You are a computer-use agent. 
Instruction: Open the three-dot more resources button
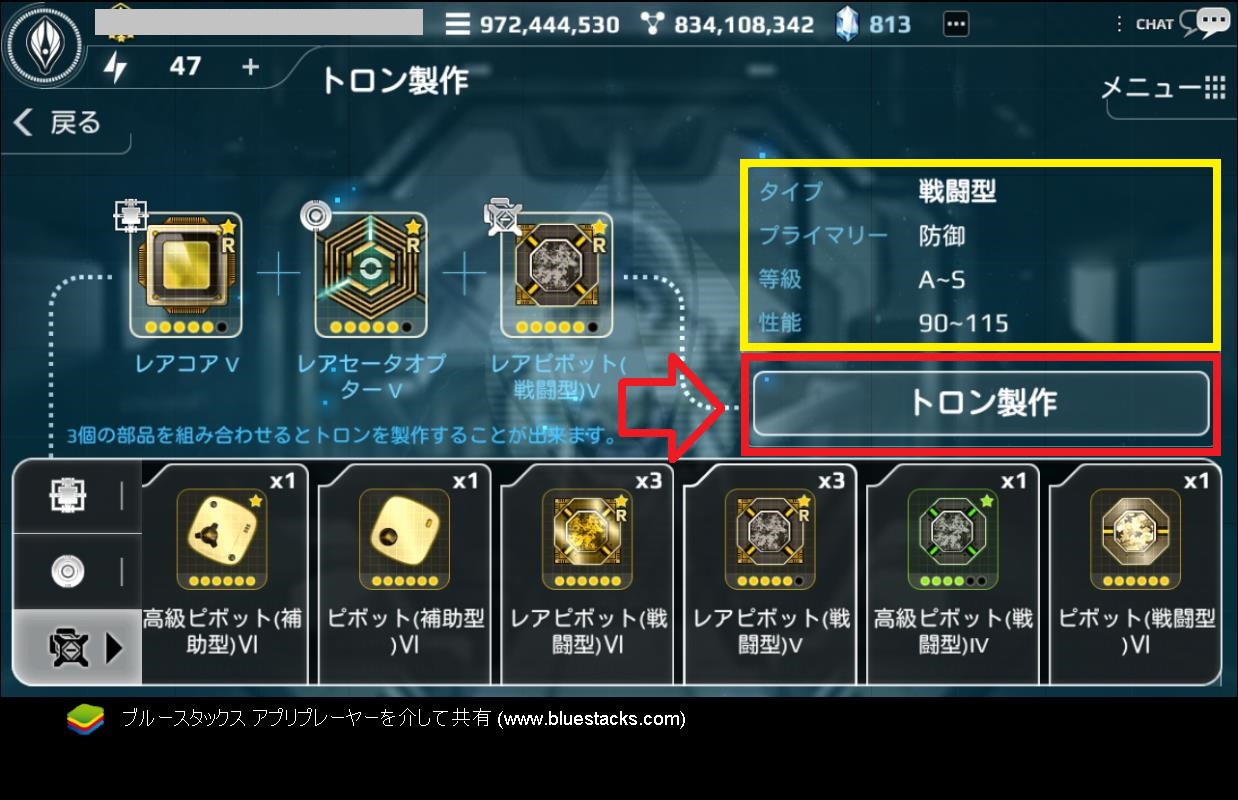point(956,24)
